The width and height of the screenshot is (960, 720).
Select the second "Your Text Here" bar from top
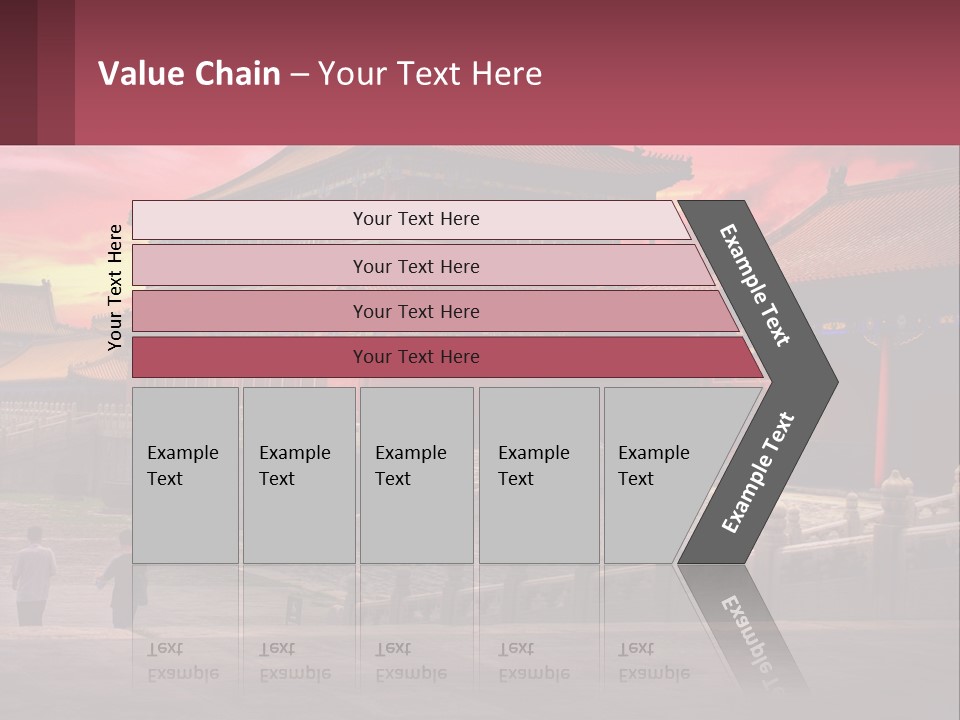tap(415, 266)
